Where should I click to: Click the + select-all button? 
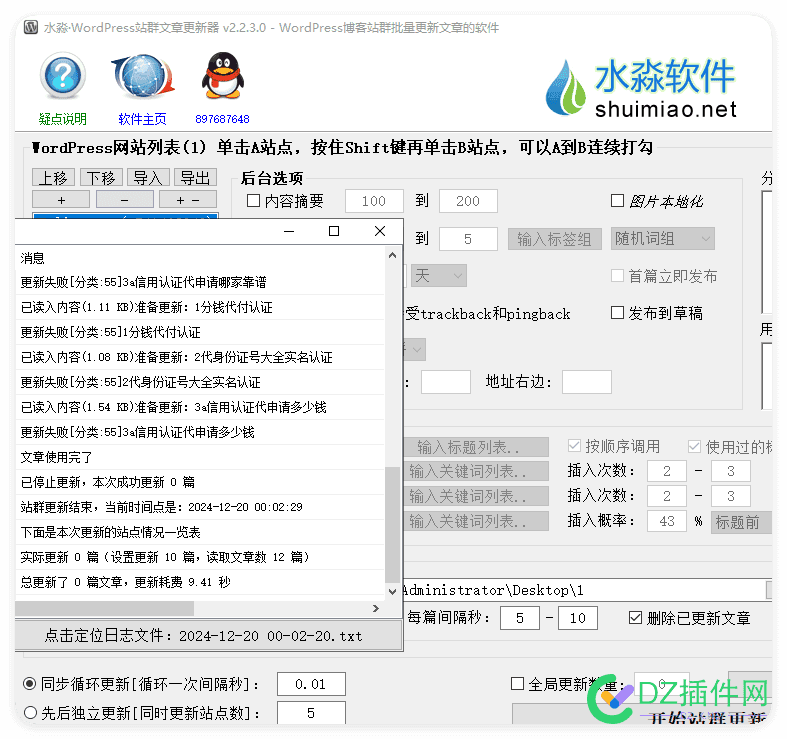(61, 199)
